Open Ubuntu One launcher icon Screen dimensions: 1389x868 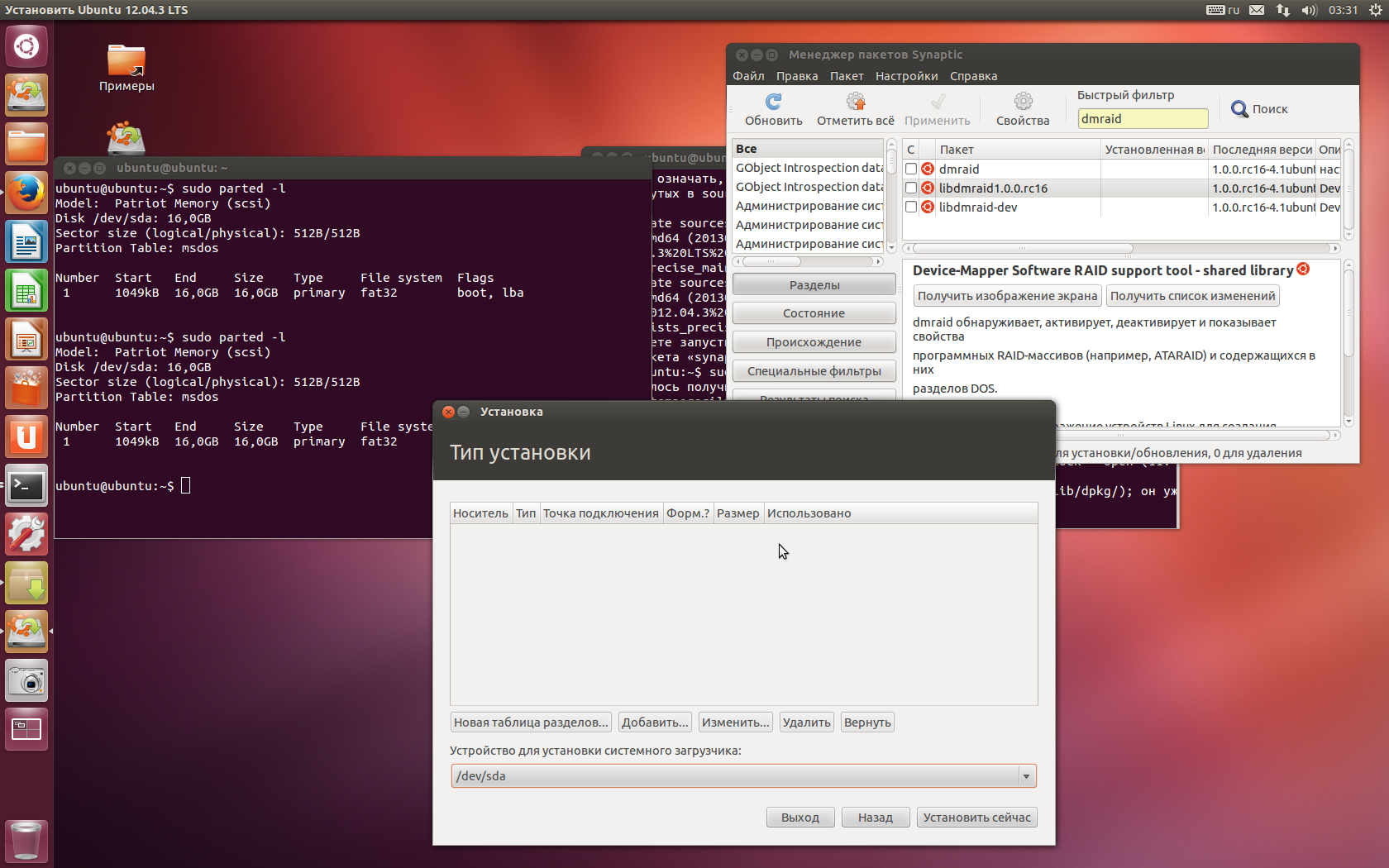[x=26, y=436]
